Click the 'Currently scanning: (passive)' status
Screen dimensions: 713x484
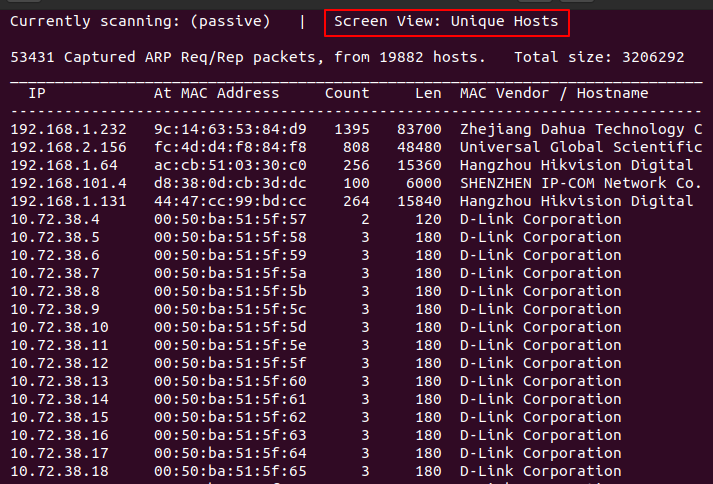pos(140,21)
